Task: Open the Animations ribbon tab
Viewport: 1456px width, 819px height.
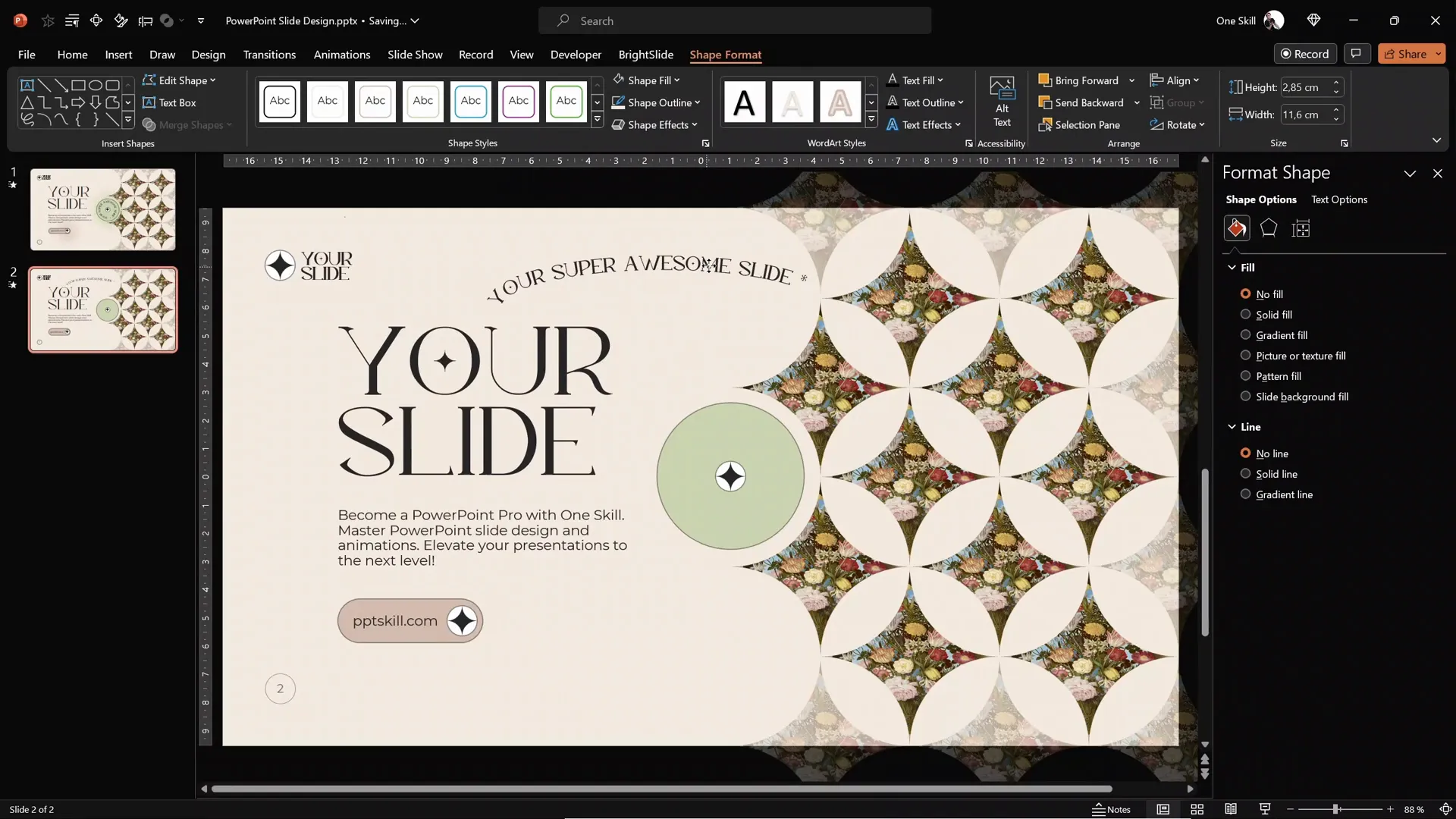Action: pos(342,55)
